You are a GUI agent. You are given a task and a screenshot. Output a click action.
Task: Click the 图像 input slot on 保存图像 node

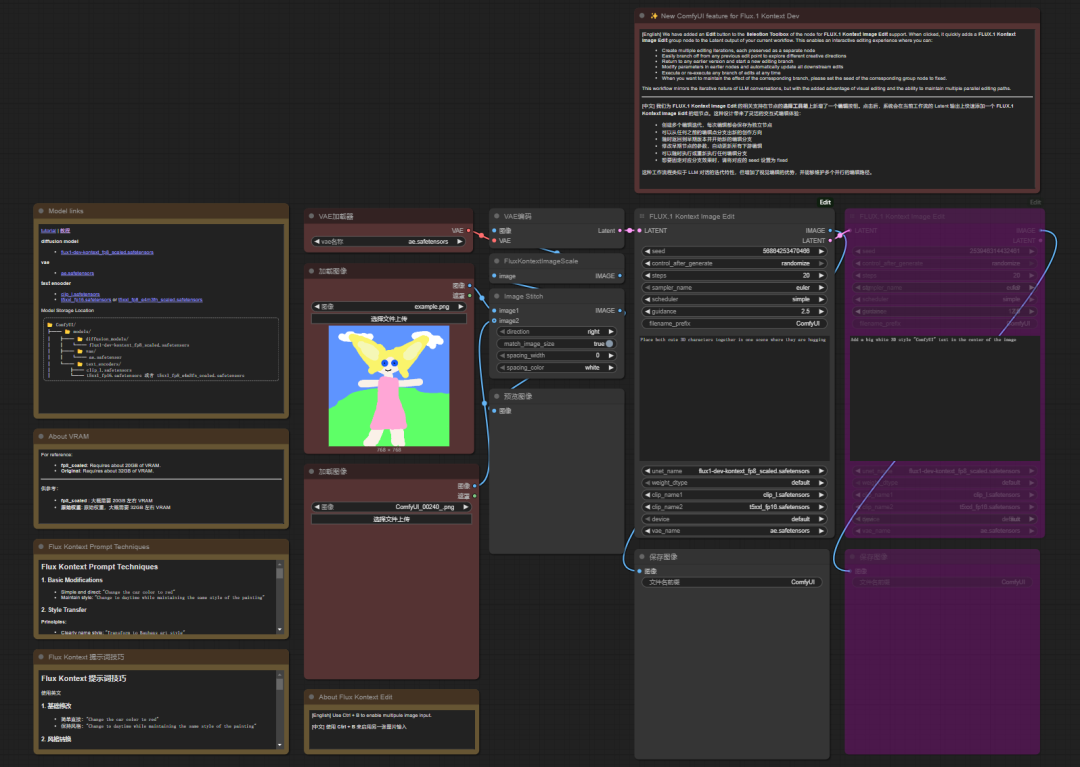640,571
